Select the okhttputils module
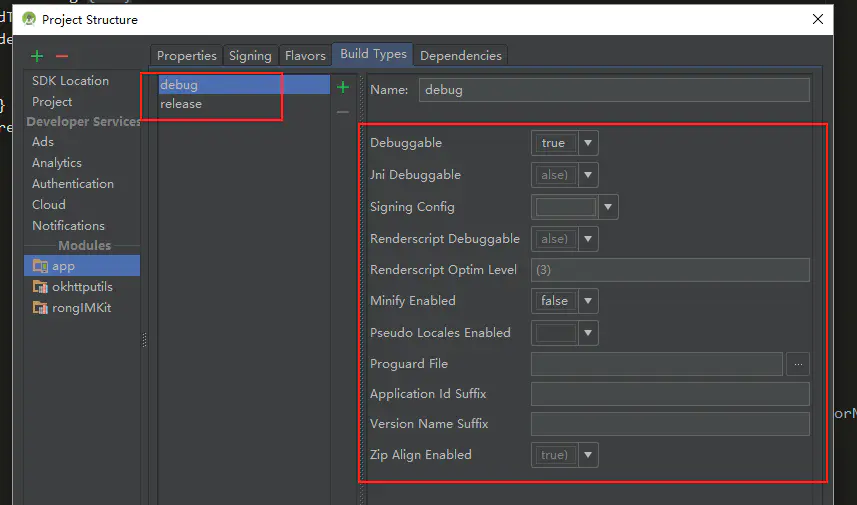 tap(82, 287)
